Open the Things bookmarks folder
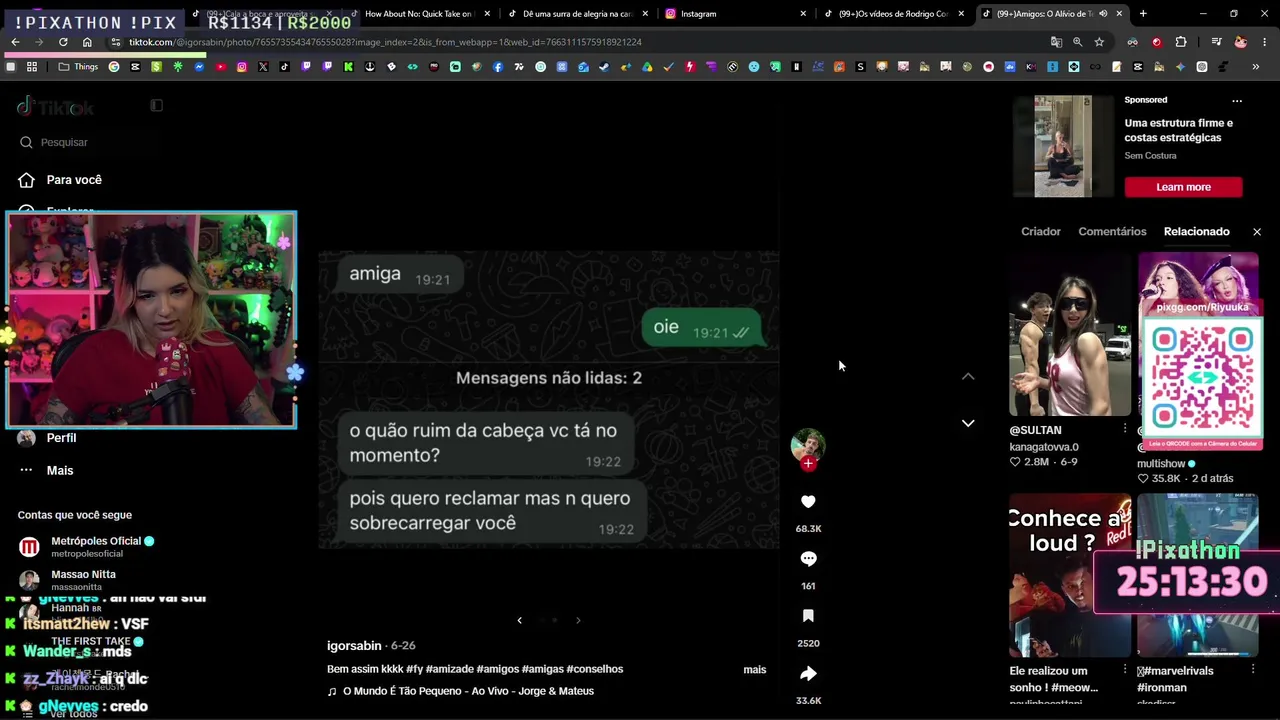The height and width of the screenshot is (720, 1280). (x=78, y=67)
